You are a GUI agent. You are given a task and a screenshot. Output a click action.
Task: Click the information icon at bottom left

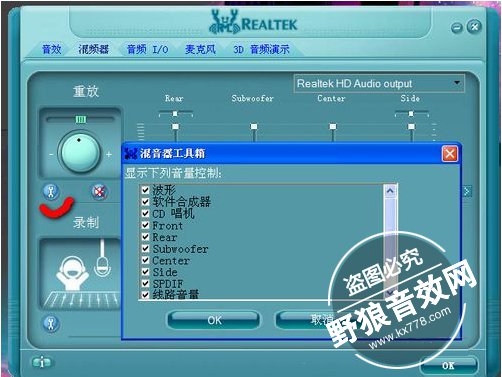pos(42,362)
